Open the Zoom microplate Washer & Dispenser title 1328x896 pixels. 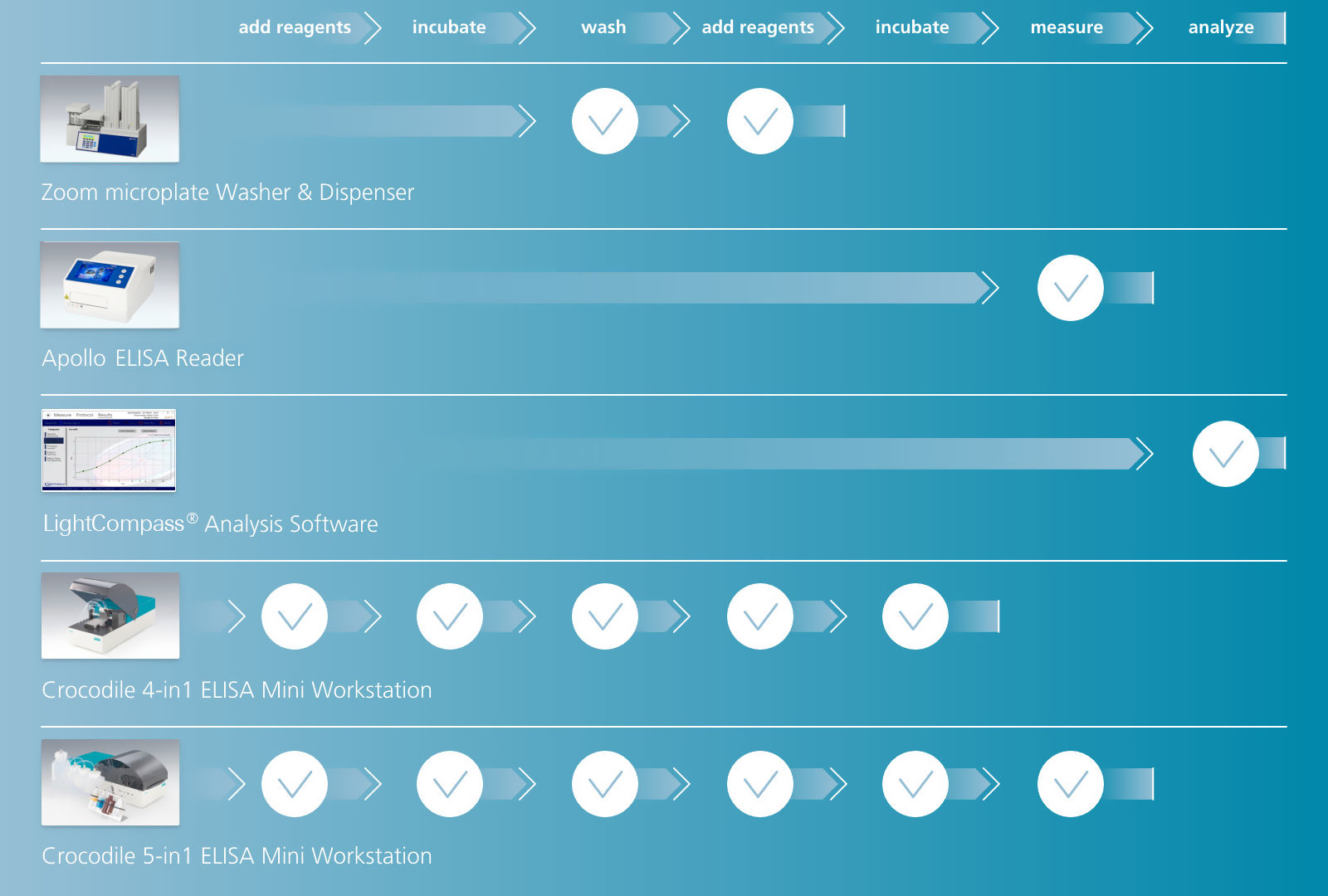[x=227, y=192]
